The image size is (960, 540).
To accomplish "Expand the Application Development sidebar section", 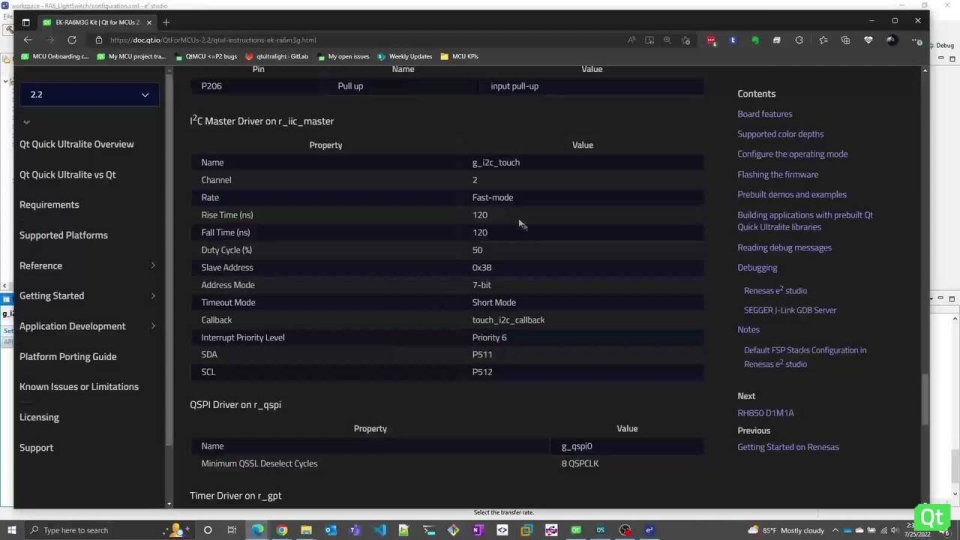I will pyautogui.click(x=153, y=326).
